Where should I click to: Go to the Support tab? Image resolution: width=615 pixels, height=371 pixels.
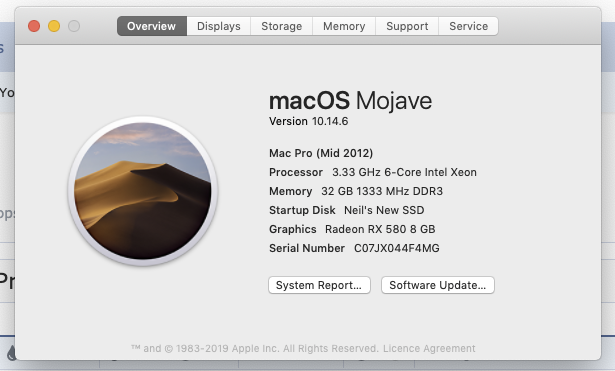click(x=407, y=26)
